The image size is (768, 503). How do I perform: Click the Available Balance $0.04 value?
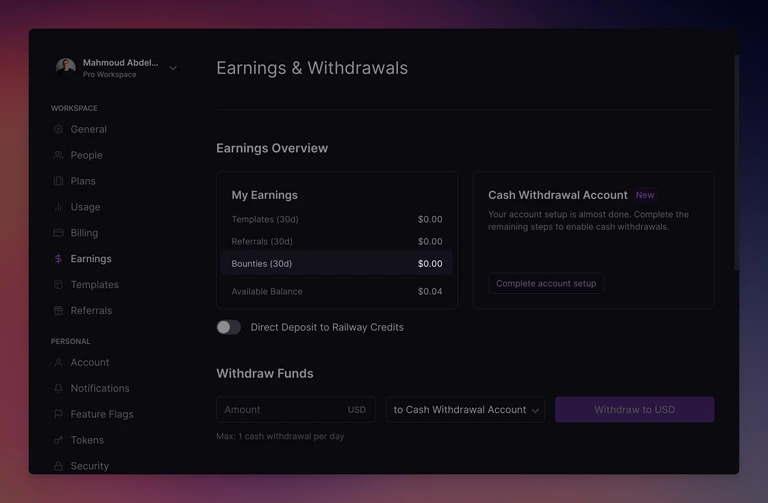[x=430, y=291]
